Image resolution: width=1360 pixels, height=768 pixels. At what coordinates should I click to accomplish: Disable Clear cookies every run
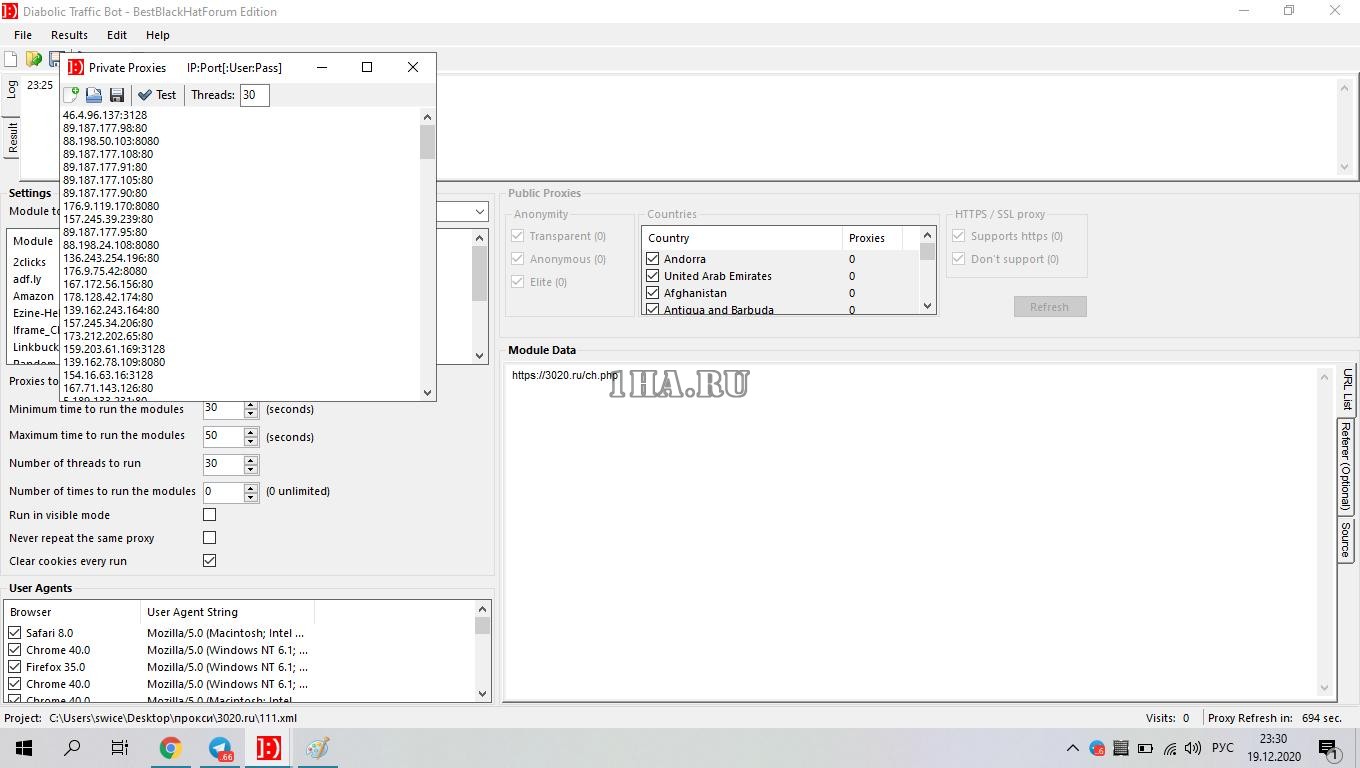[209, 560]
